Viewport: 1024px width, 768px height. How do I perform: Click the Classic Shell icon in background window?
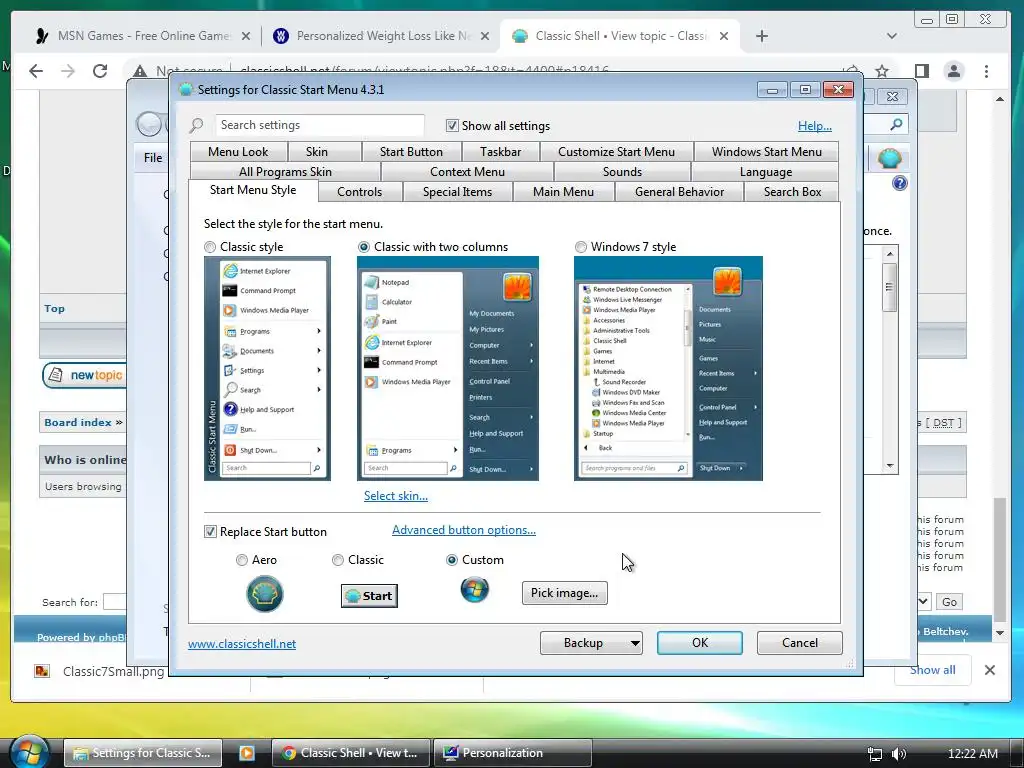click(889, 158)
